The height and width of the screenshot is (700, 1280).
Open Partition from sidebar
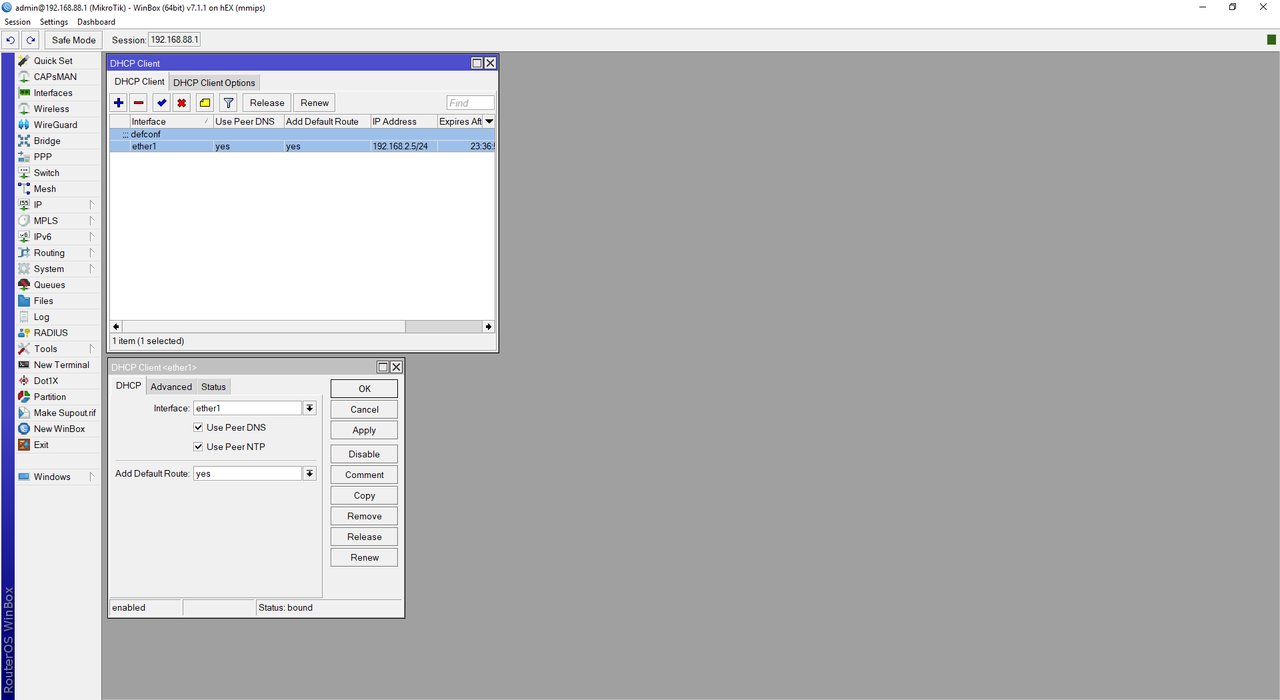pos(49,397)
